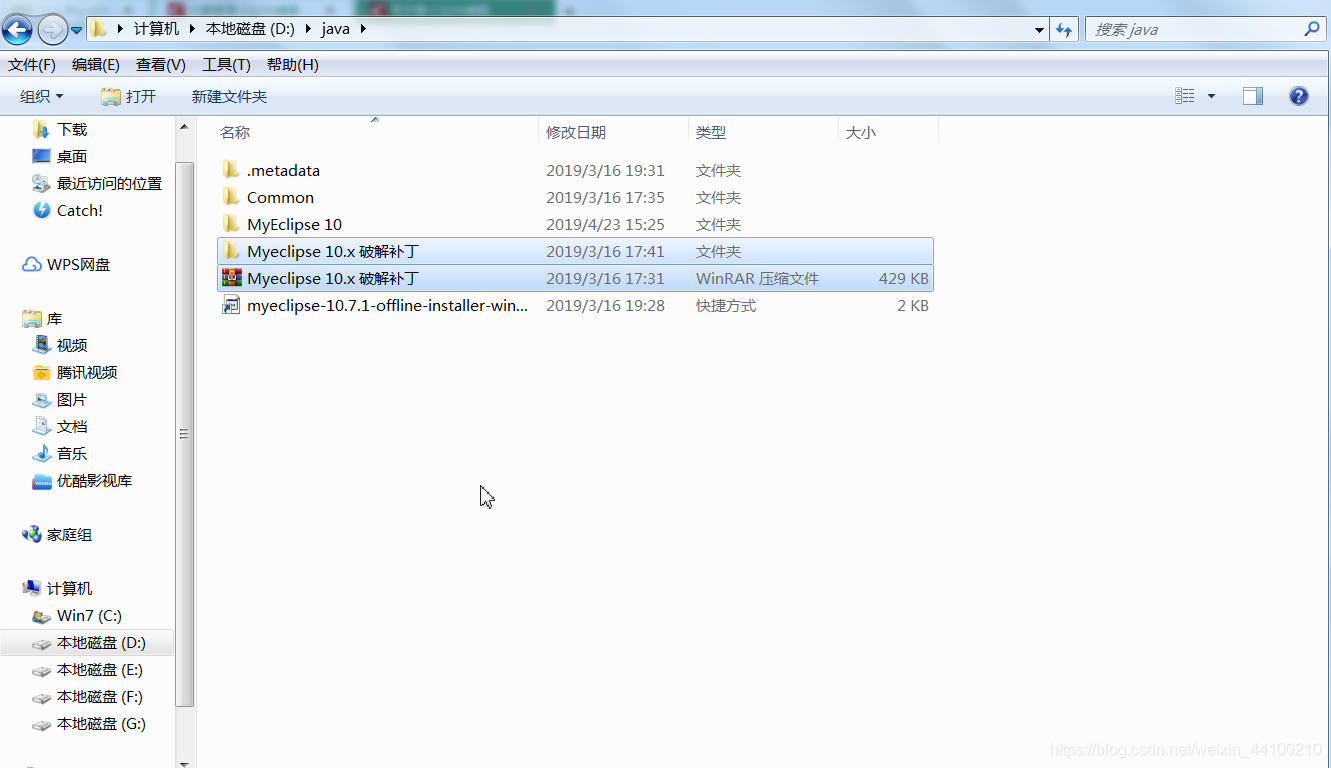Click 家庭组 in navigation pane
Viewport: 1331px width, 768px height.
point(69,534)
